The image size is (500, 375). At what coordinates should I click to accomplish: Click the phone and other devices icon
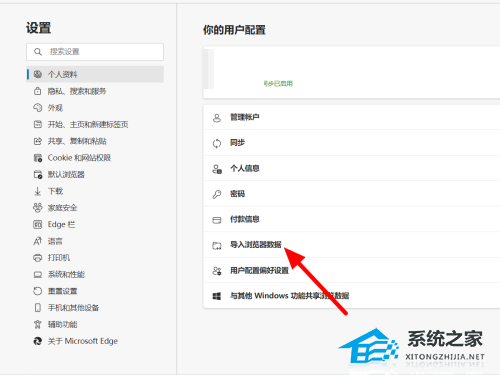tap(38, 308)
